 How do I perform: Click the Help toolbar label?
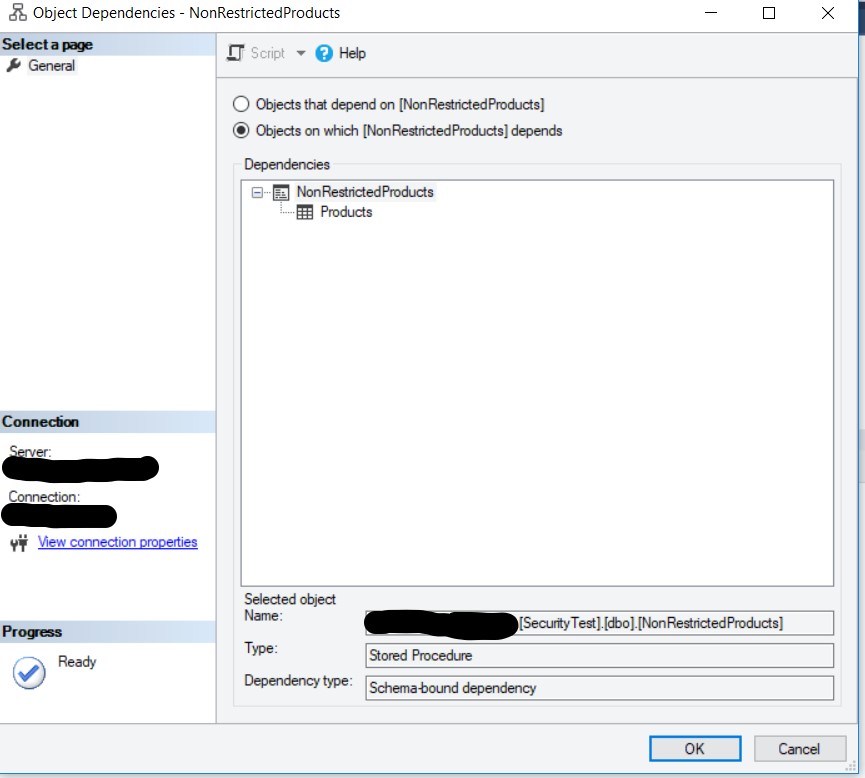[352, 53]
